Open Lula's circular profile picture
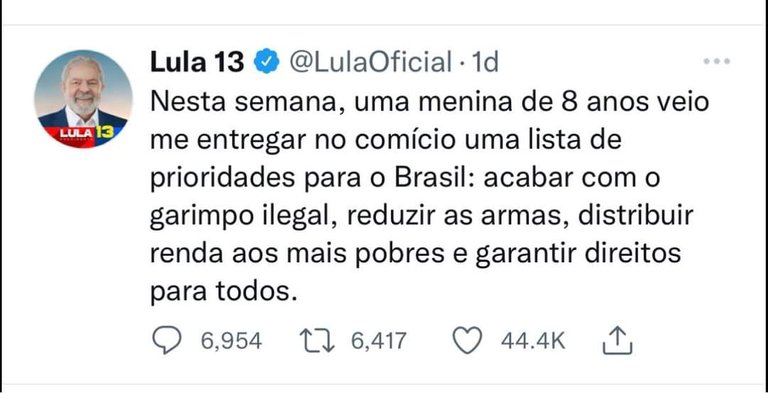This screenshot has width=768, height=393. coord(83,98)
